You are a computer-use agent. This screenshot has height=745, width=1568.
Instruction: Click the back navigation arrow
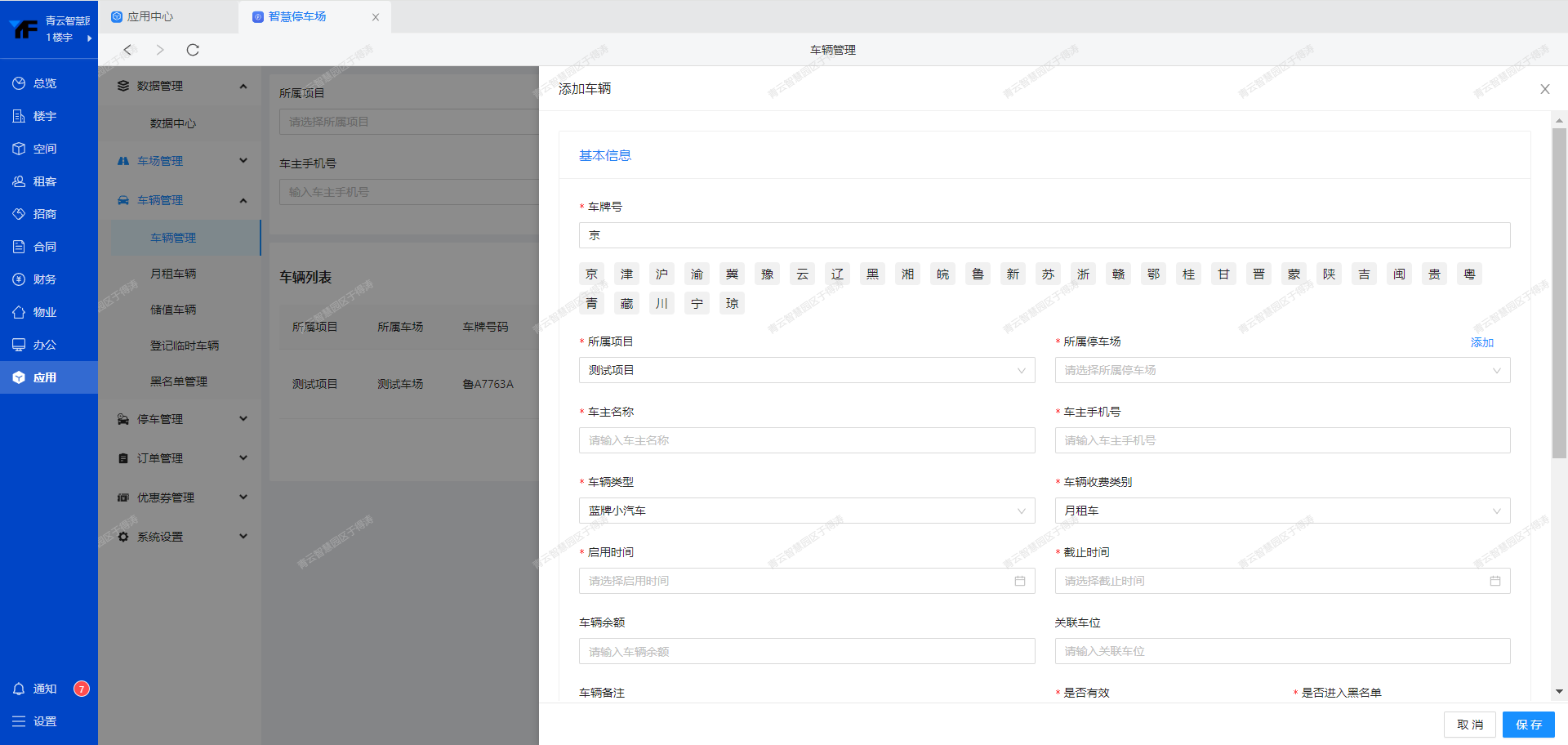pyautogui.click(x=127, y=50)
